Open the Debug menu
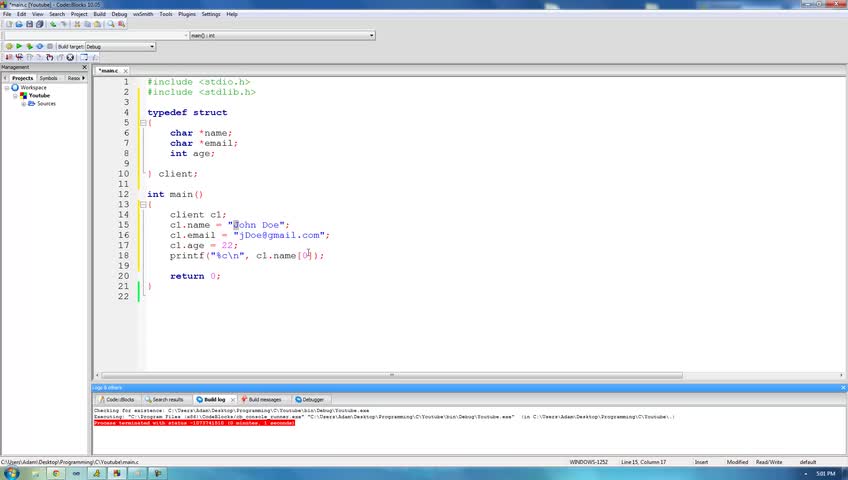 coord(119,14)
